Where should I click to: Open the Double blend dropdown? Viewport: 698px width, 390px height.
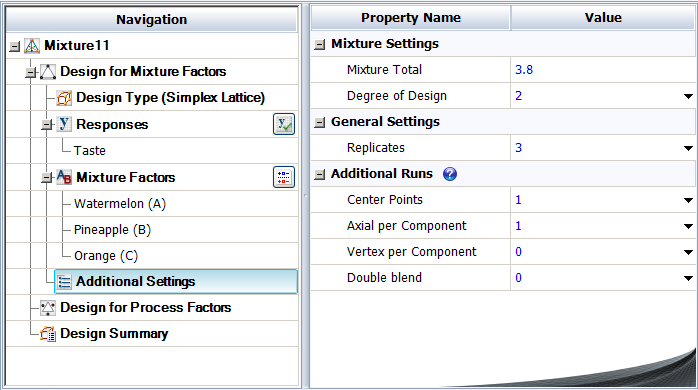688,278
